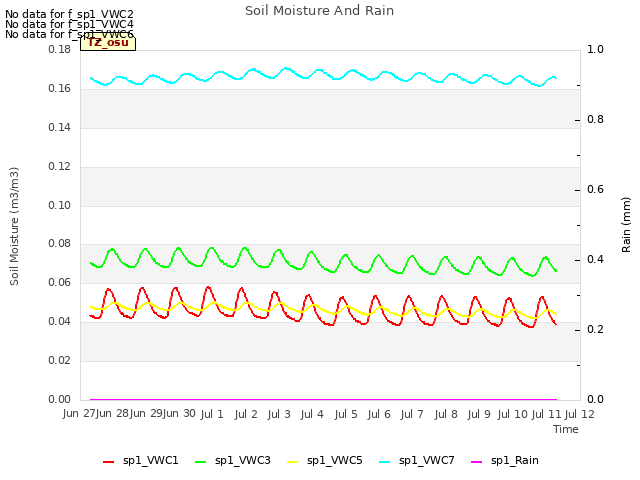Image resolution: width=640 pixels, height=480 pixels.
Task: Click the No data for f_sp1_VWC2 message
Action: [69, 14]
